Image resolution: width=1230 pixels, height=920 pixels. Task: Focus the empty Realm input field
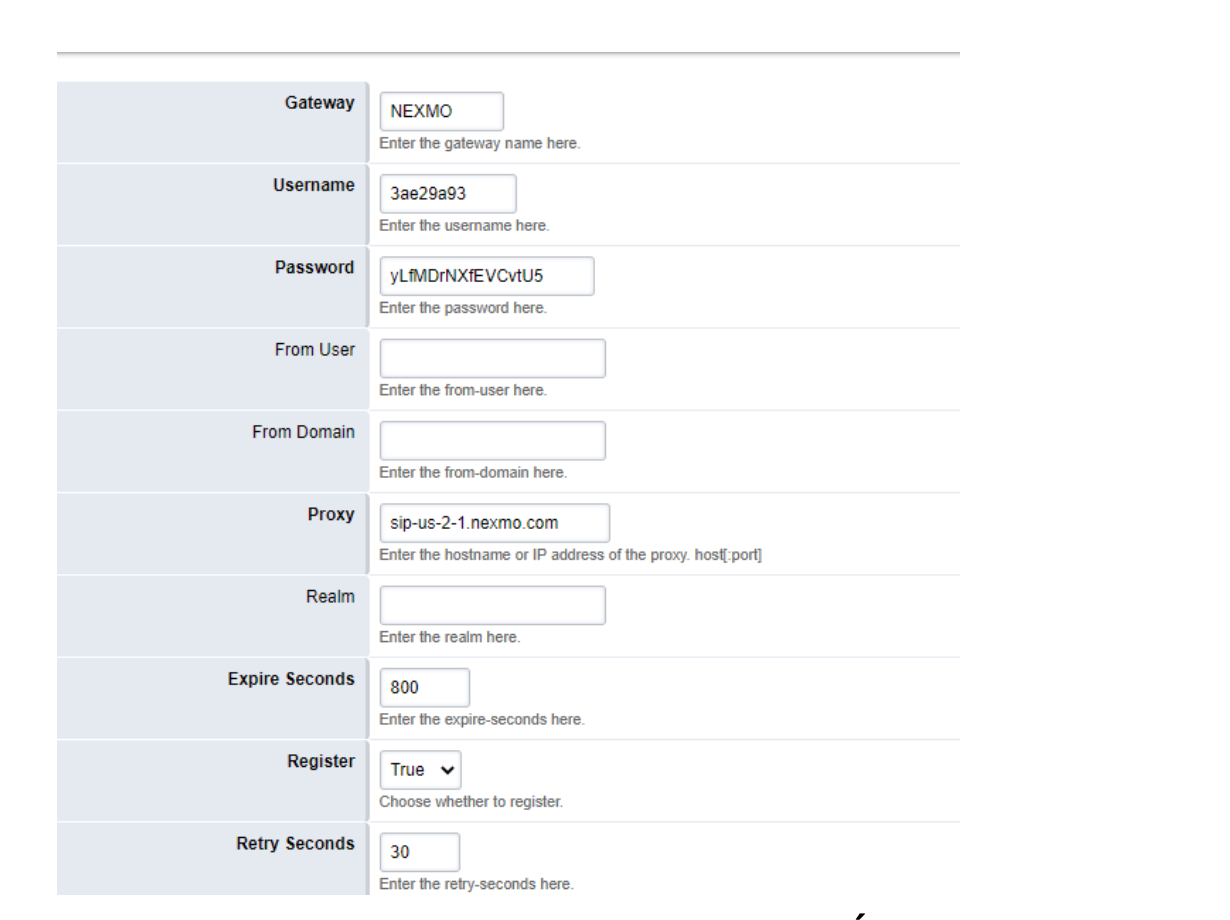(492, 605)
